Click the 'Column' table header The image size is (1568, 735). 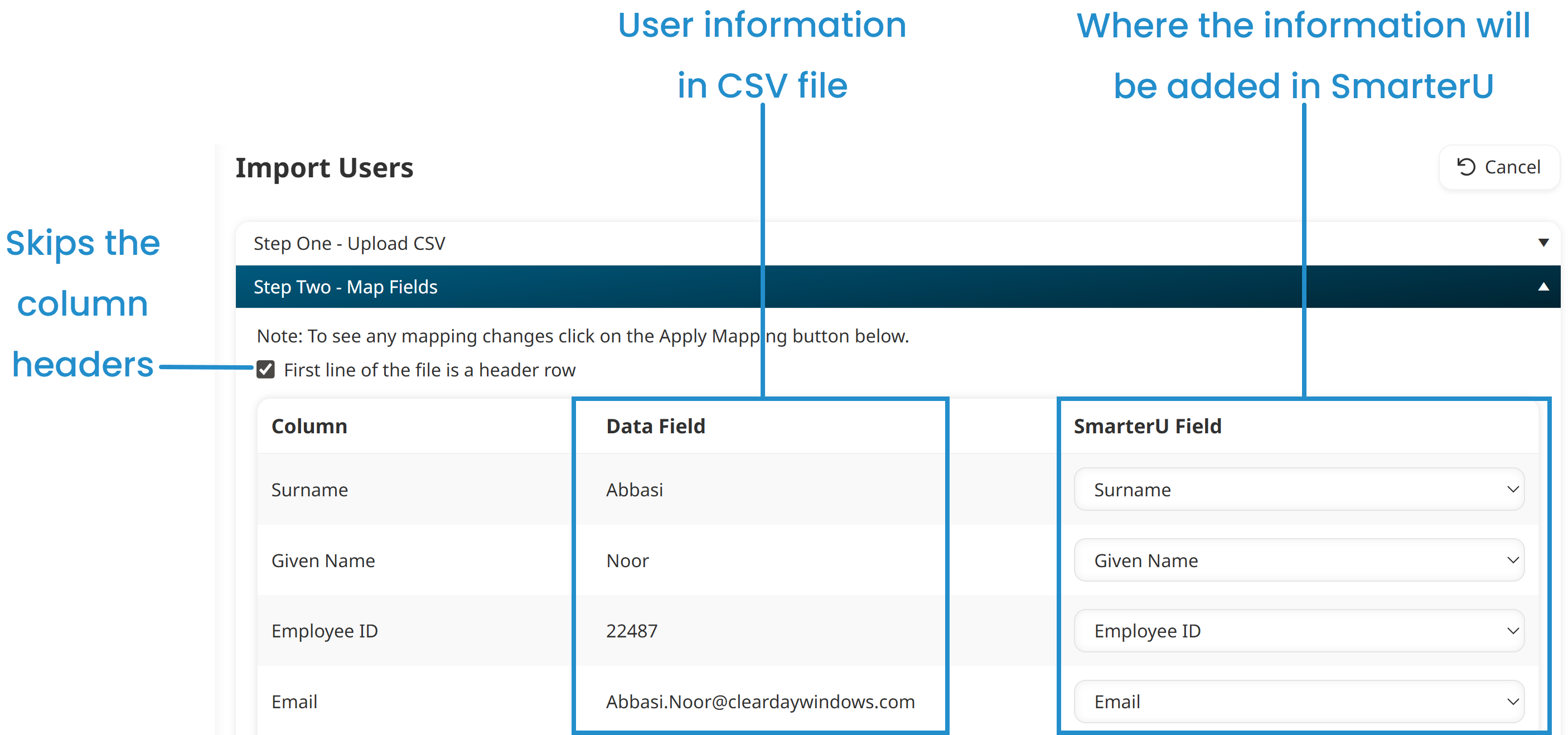tap(309, 426)
